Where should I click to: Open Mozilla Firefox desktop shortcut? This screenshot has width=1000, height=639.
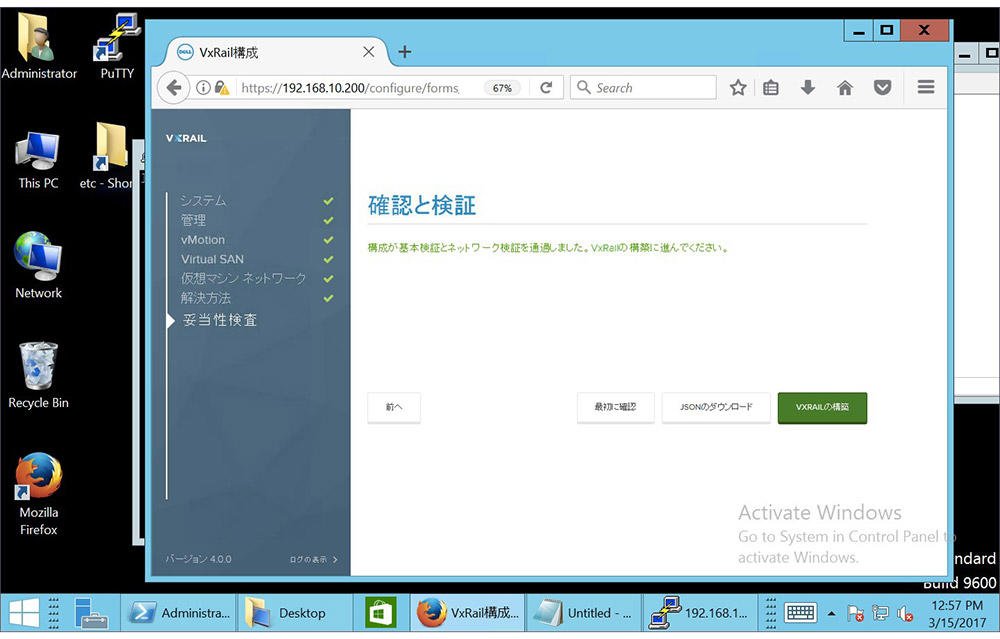click(x=38, y=494)
